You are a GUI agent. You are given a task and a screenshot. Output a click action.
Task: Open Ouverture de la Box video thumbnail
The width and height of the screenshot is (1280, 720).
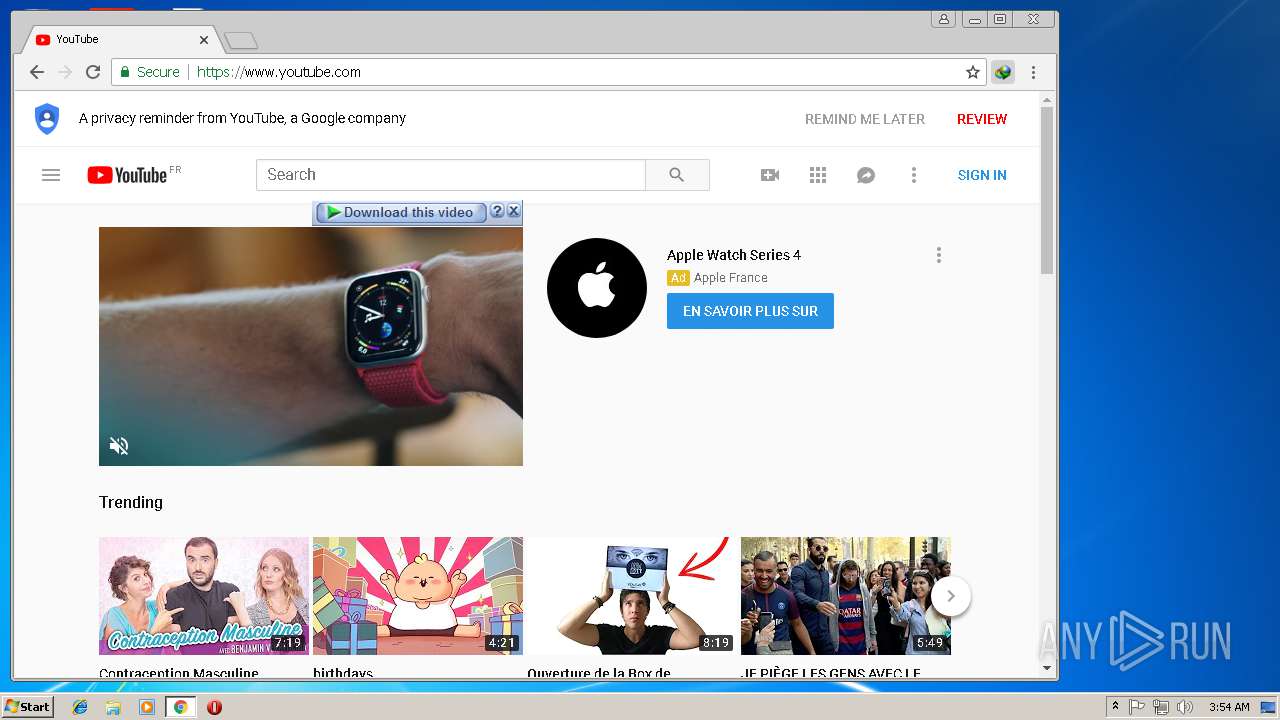(632, 596)
